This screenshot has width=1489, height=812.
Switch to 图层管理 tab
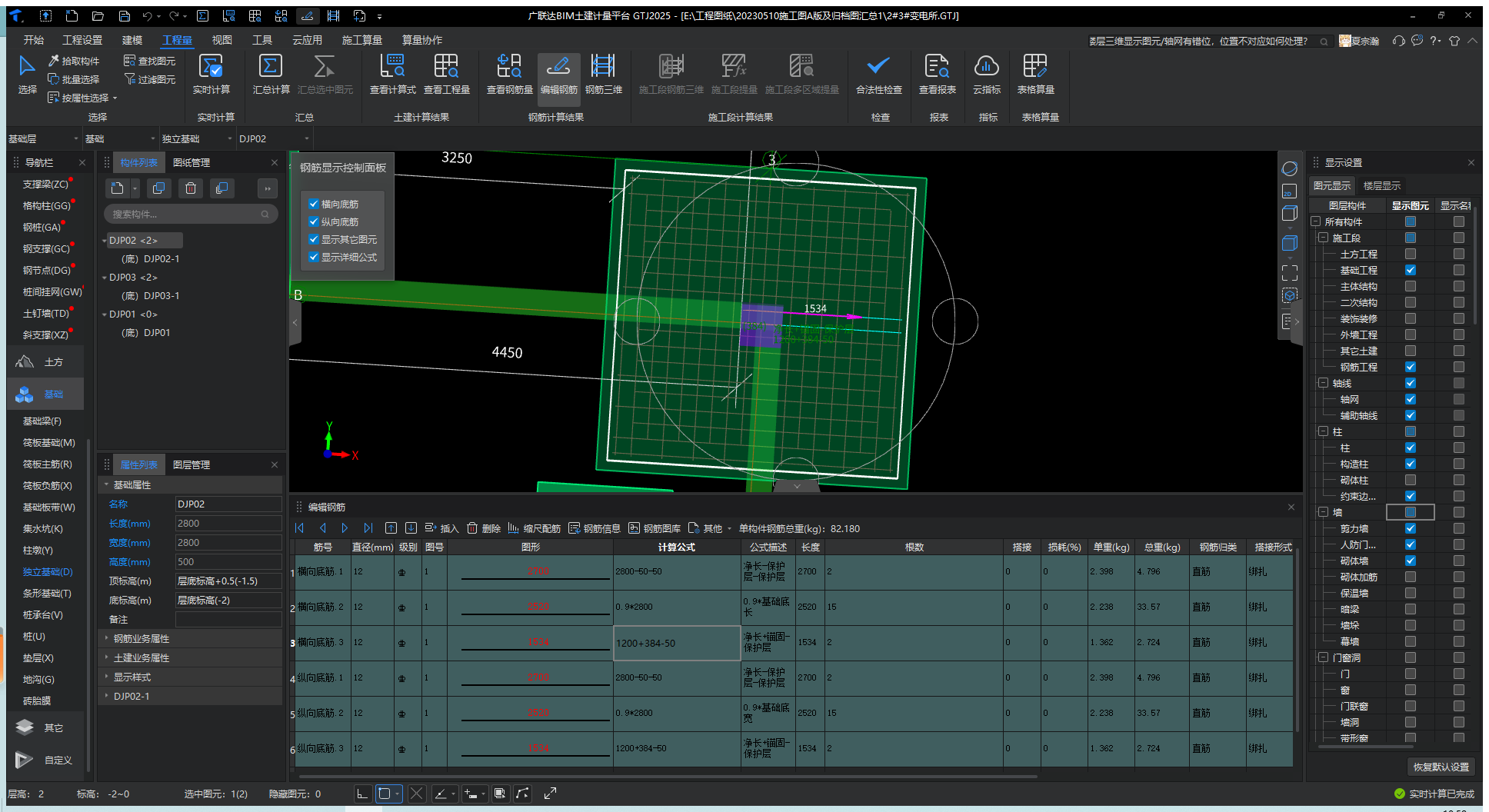[x=192, y=464]
